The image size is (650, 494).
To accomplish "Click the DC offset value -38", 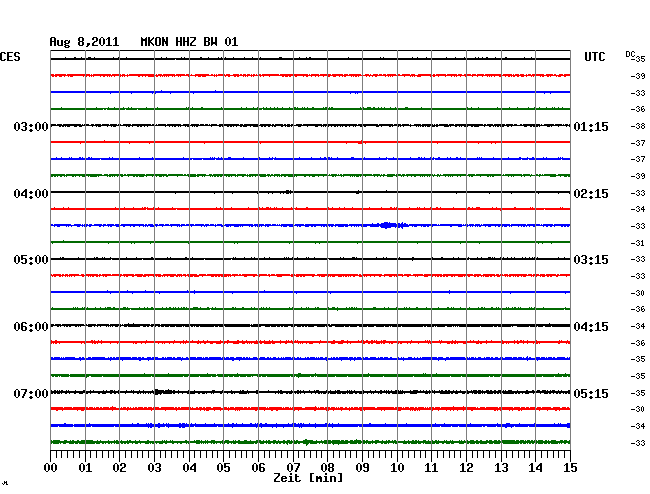I will point(638,126).
